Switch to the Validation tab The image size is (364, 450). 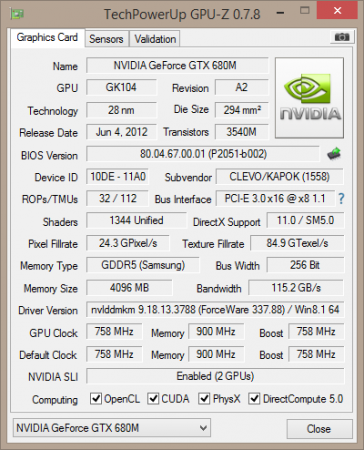155,39
